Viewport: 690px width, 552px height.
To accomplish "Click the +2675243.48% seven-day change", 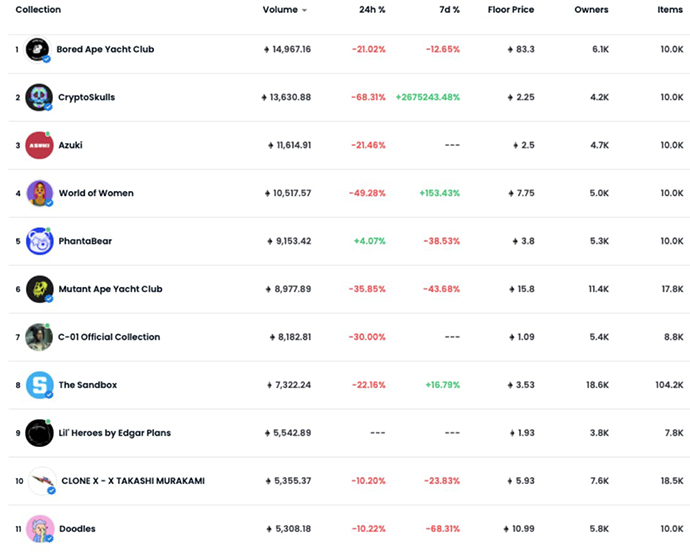I will (428, 97).
